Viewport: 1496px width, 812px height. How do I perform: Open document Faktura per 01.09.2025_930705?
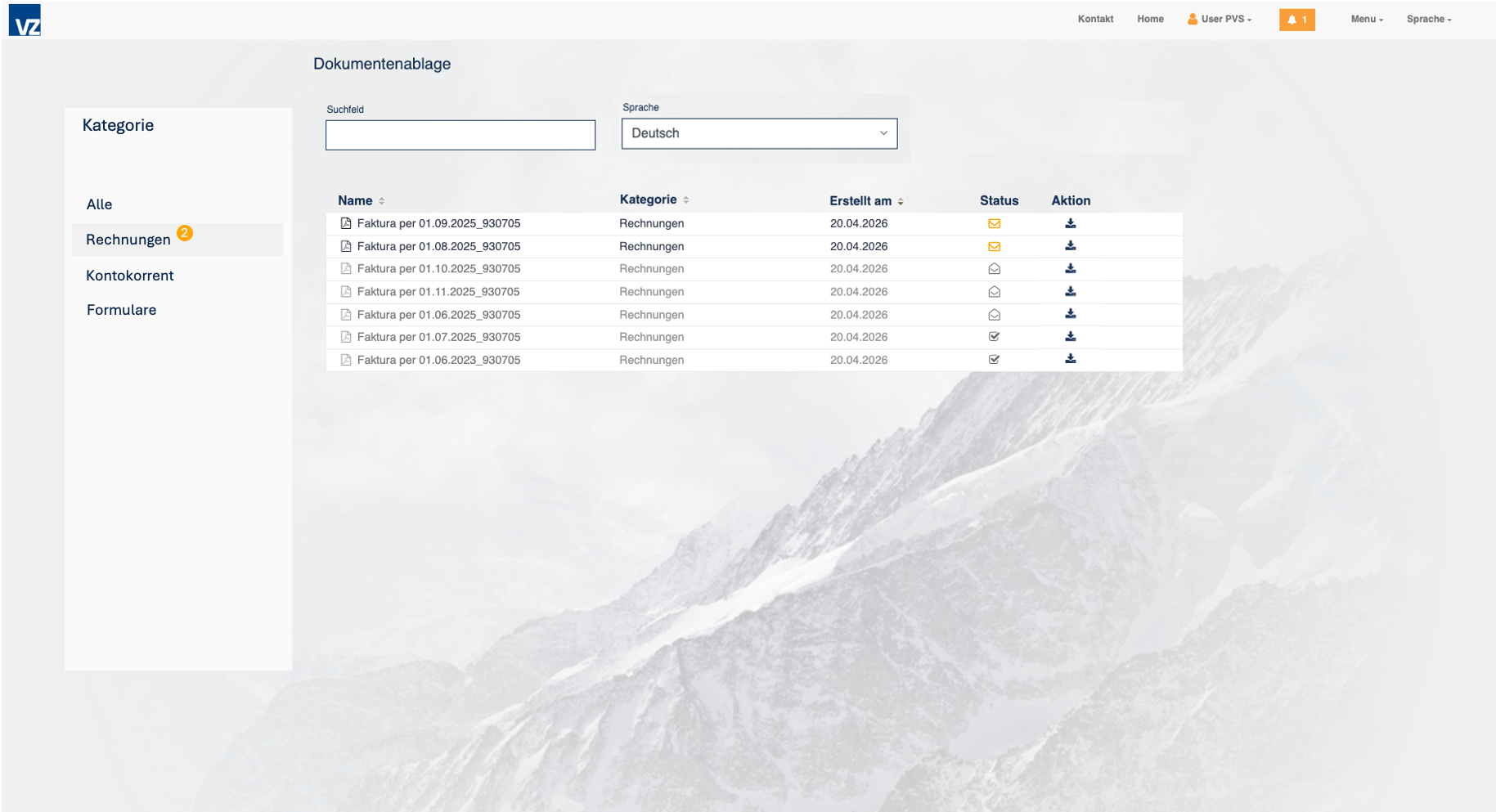[x=438, y=223]
